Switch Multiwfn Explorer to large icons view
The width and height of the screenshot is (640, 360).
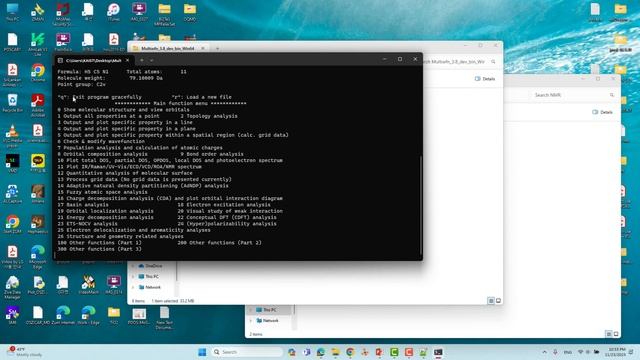pos(498,301)
